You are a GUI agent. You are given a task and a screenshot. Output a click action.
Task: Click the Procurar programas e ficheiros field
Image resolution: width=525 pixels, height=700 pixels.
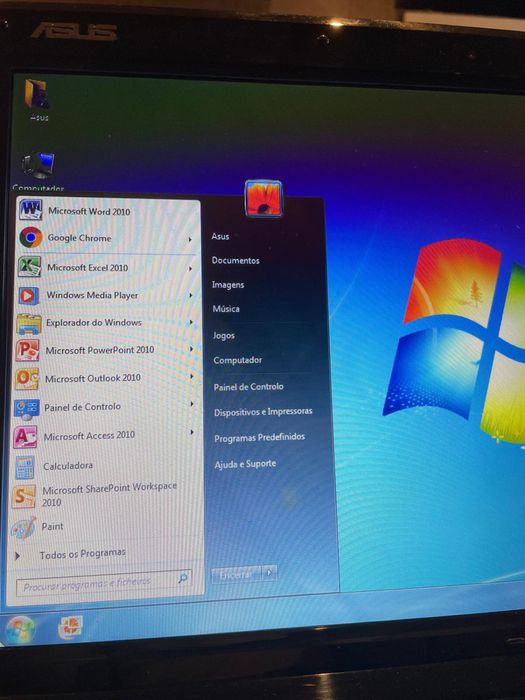click(x=104, y=582)
